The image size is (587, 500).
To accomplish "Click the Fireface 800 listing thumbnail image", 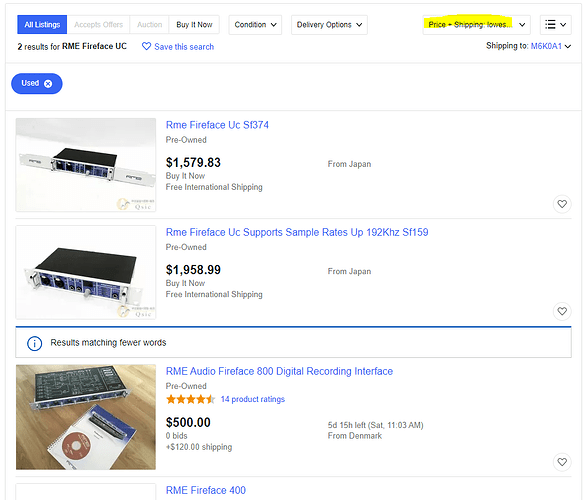I will pyautogui.click(x=86, y=417).
